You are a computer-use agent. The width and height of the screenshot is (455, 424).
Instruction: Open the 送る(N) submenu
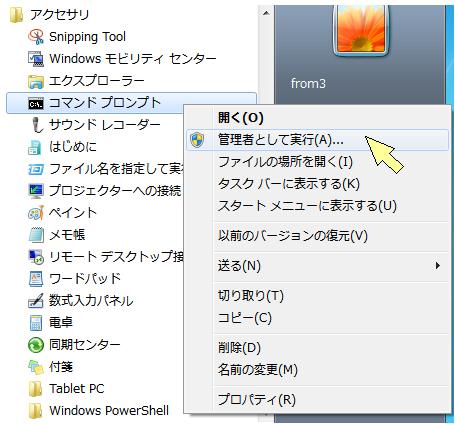pos(317,266)
